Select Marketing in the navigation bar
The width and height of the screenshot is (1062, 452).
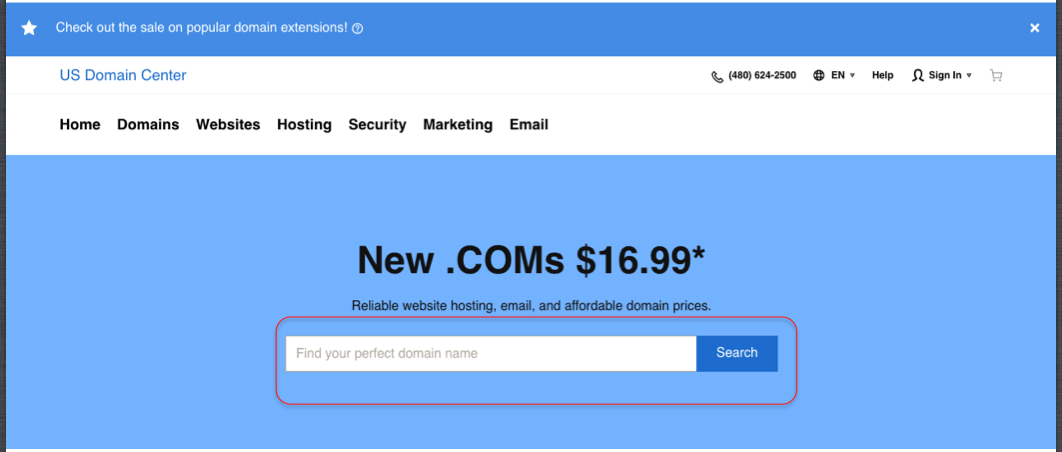click(458, 125)
